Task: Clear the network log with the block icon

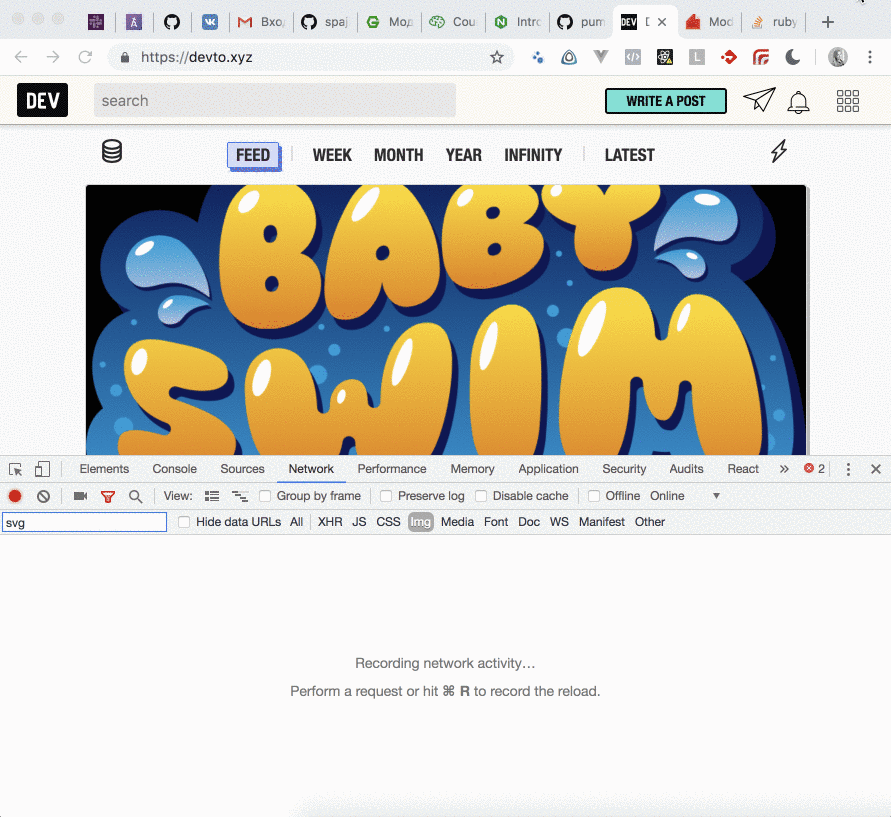Action: pos(43,496)
